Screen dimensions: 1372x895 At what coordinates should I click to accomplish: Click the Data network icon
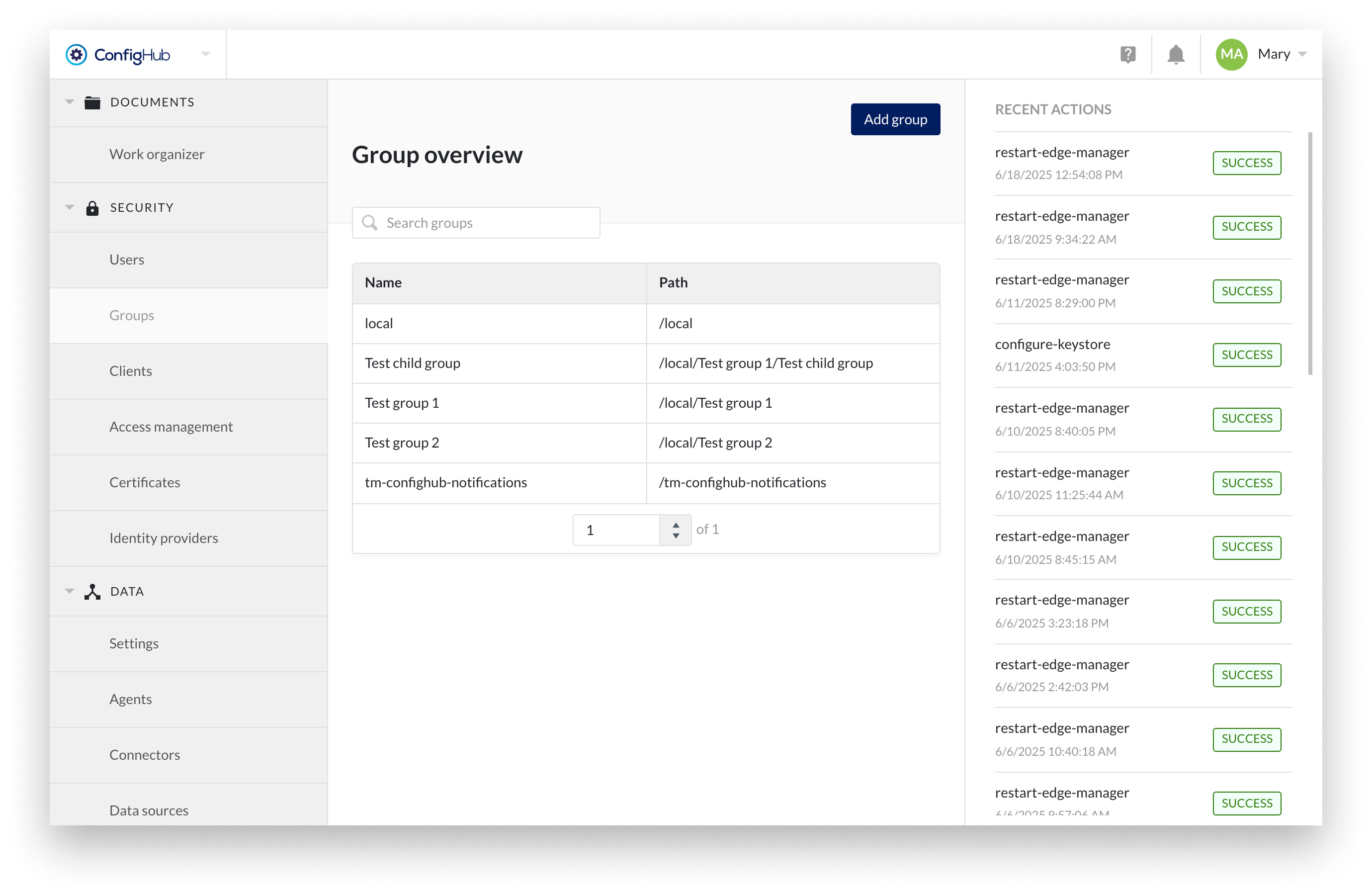click(92, 592)
